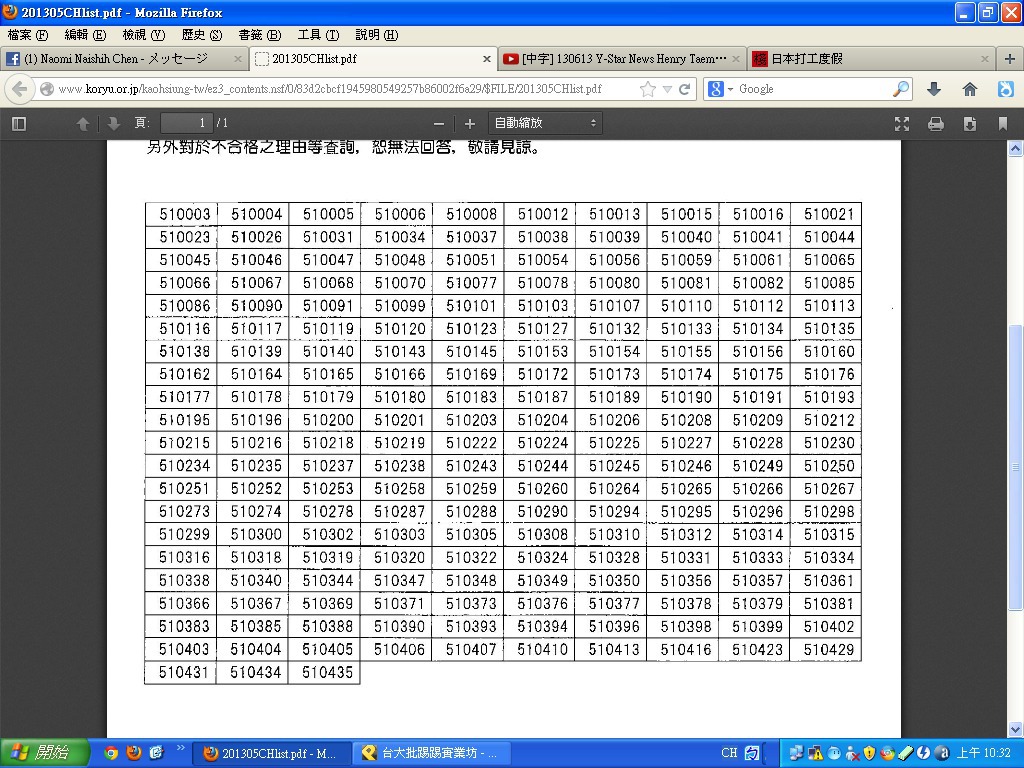Image resolution: width=1024 pixels, height=768 pixels.
Task: Select 201305CHlist.pdf taskbar button
Action: [272, 754]
